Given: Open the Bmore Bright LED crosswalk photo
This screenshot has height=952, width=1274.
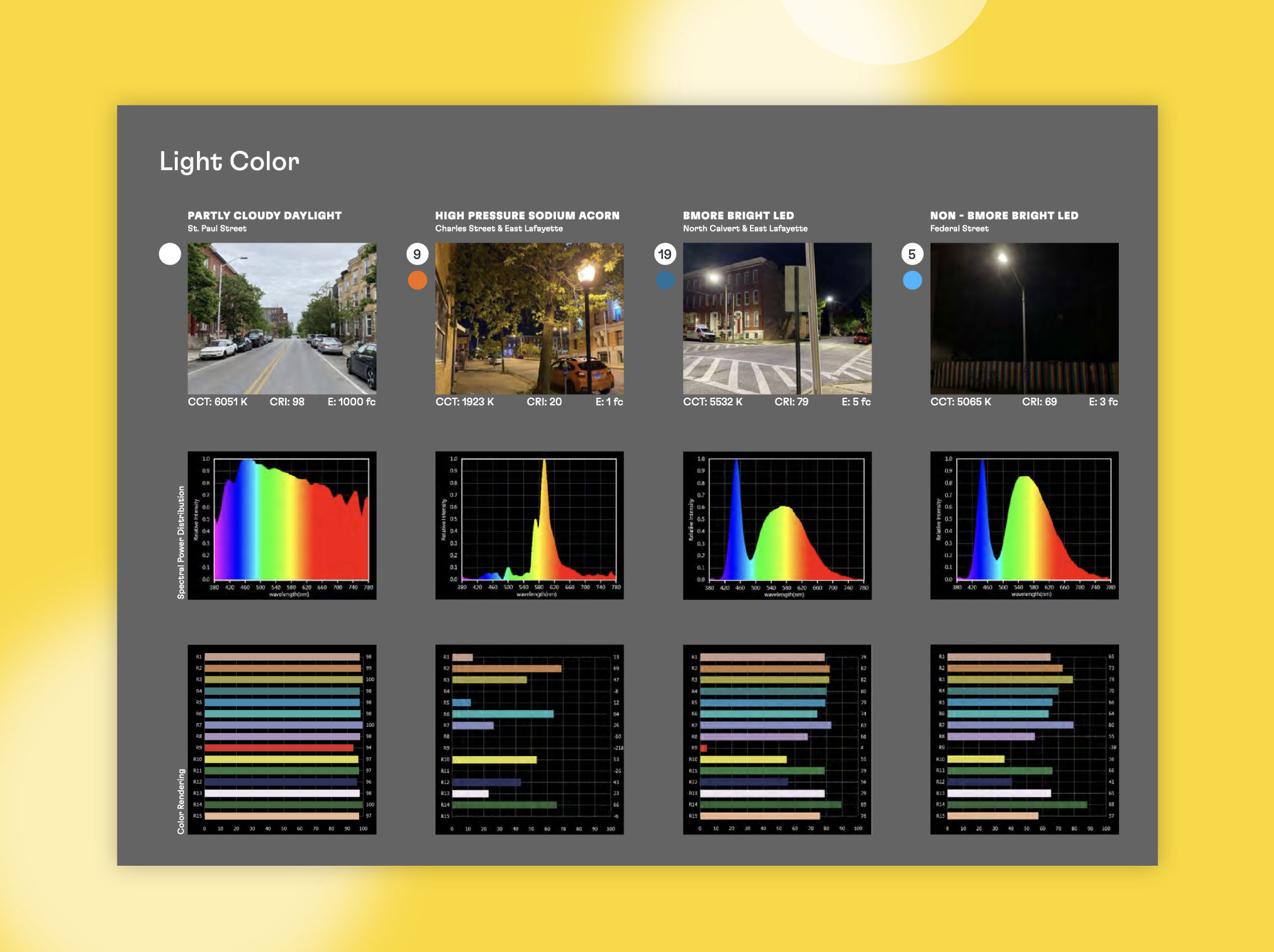Looking at the screenshot, I should (x=777, y=318).
